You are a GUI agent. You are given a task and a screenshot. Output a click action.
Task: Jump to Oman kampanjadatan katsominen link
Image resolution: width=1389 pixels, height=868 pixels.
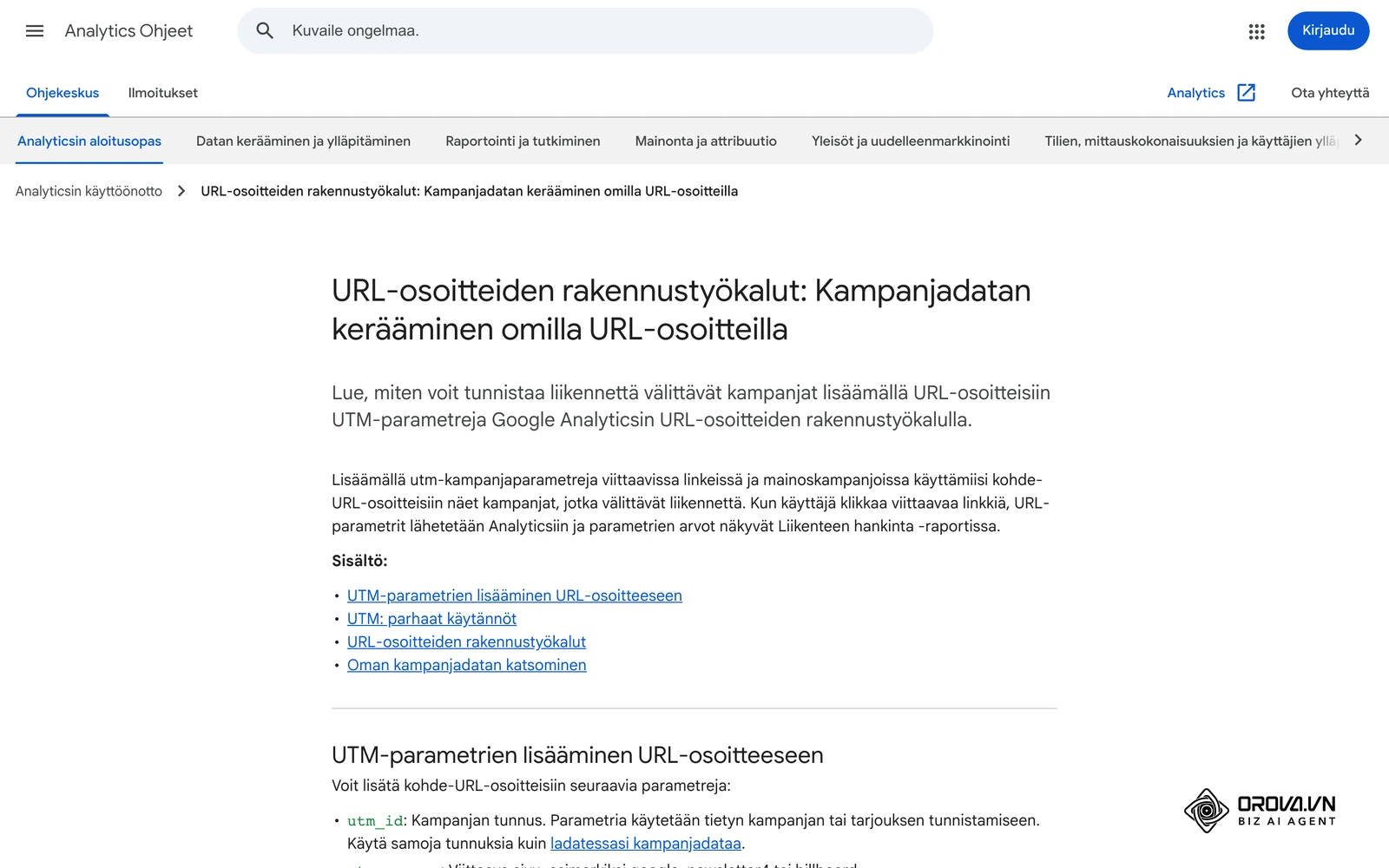(x=467, y=665)
